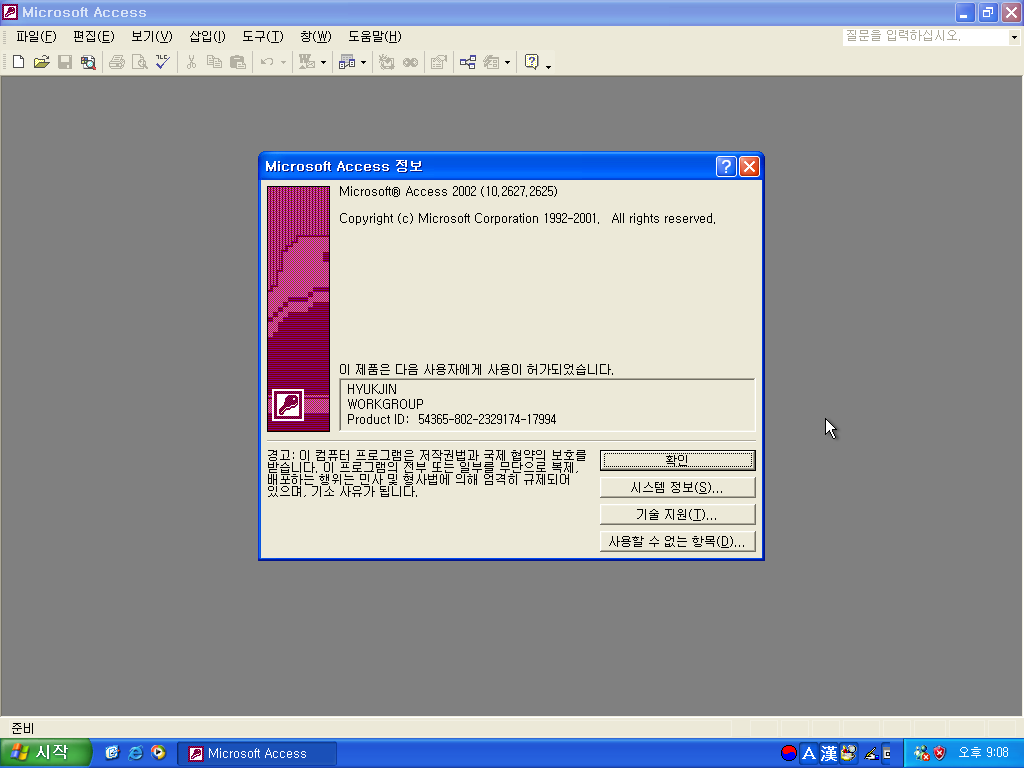Click the Microsoft Access taskbar button
Image resolution: width=1024 pixels, height=768 pixels.
[x=257, y=754]
